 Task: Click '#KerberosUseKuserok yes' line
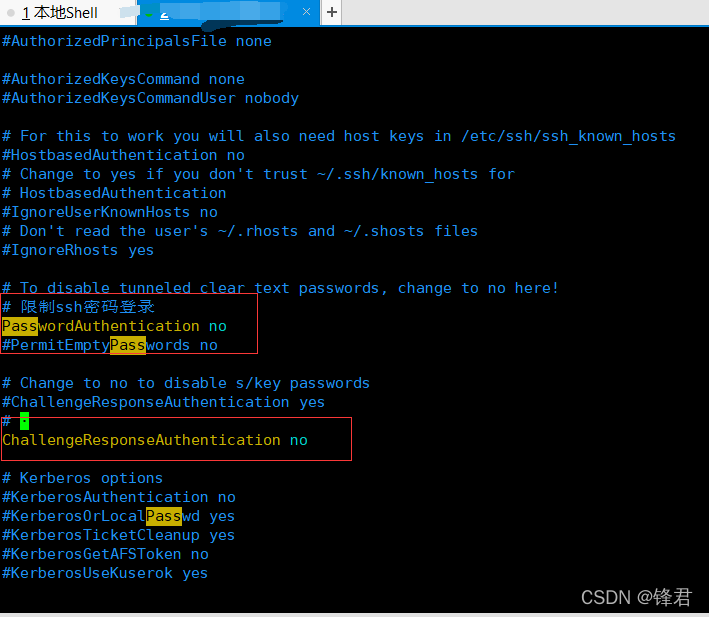point(105,573)
